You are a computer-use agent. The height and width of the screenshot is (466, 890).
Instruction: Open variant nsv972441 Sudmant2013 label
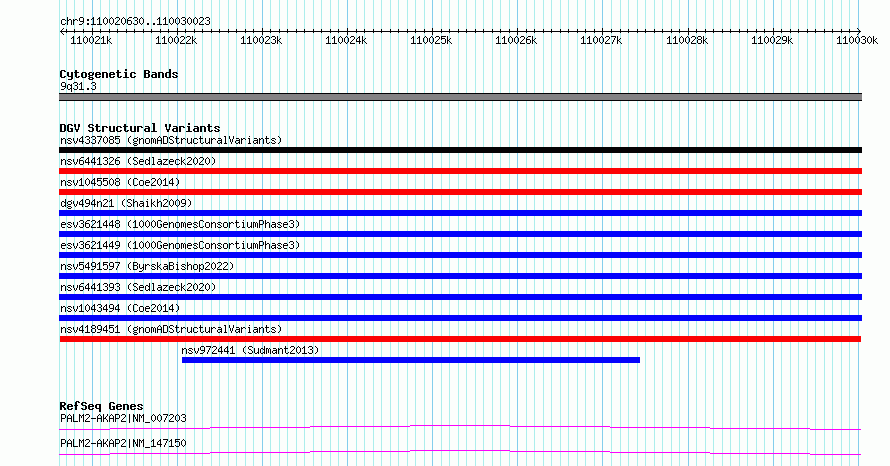(x=250, y=350)
